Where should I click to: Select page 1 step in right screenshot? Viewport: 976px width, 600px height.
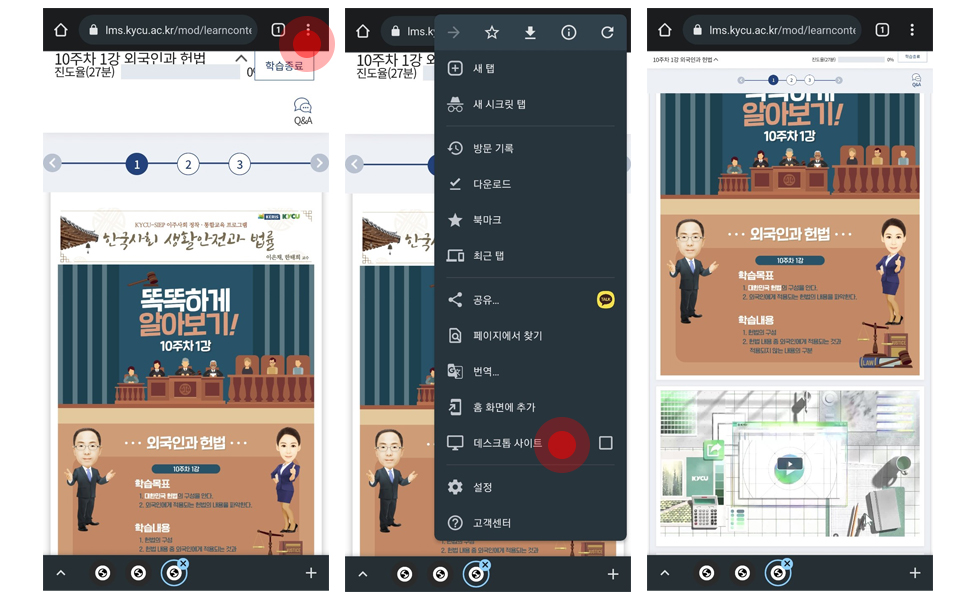(773, 80)
